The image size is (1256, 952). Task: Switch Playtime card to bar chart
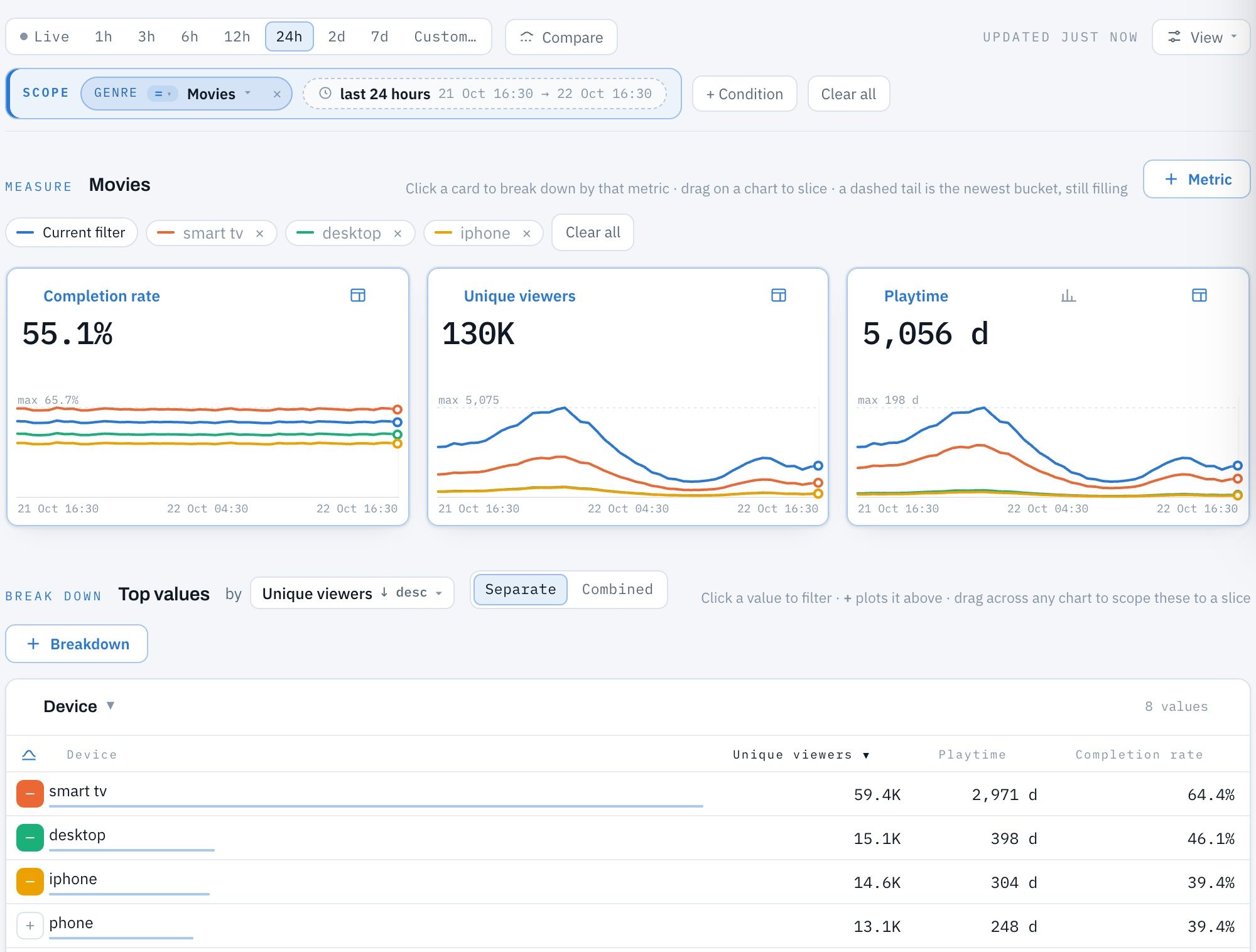point(1068,295)
